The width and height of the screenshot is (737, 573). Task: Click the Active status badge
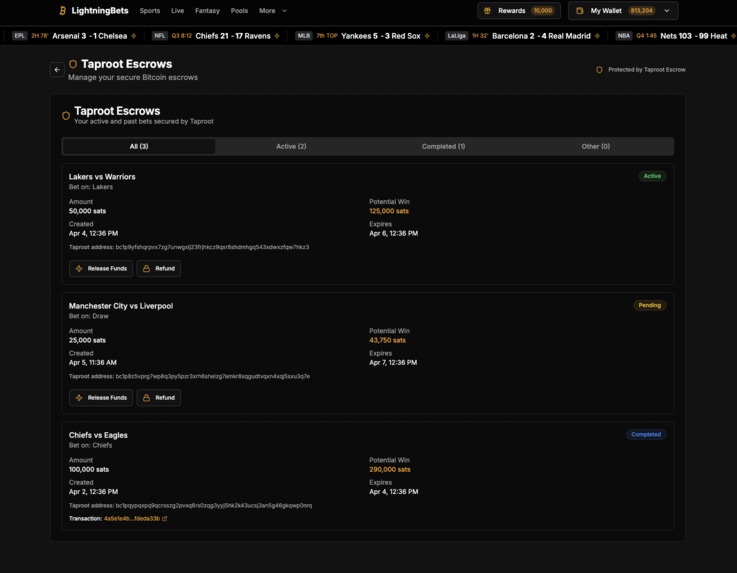click(x=652, y=176)
